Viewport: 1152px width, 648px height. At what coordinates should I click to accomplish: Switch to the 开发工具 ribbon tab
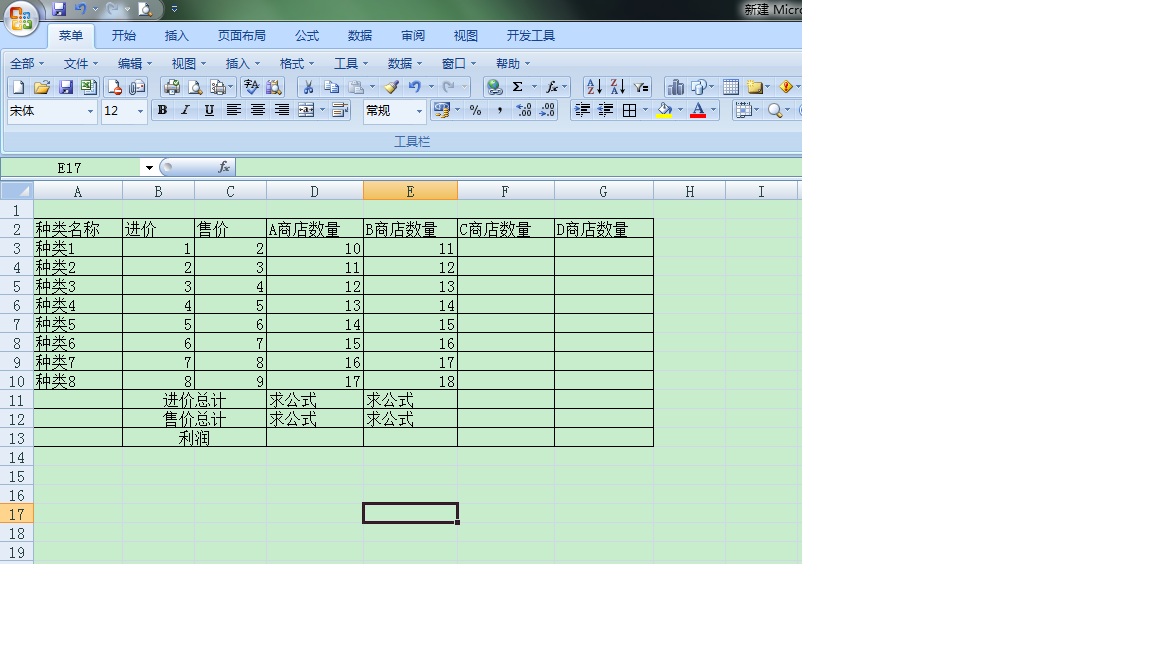point(530,35)
